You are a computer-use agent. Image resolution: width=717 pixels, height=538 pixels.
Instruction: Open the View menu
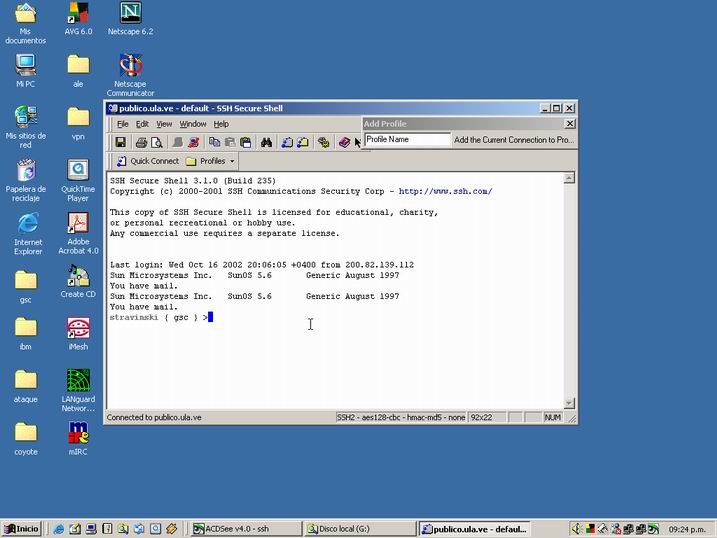164,124
